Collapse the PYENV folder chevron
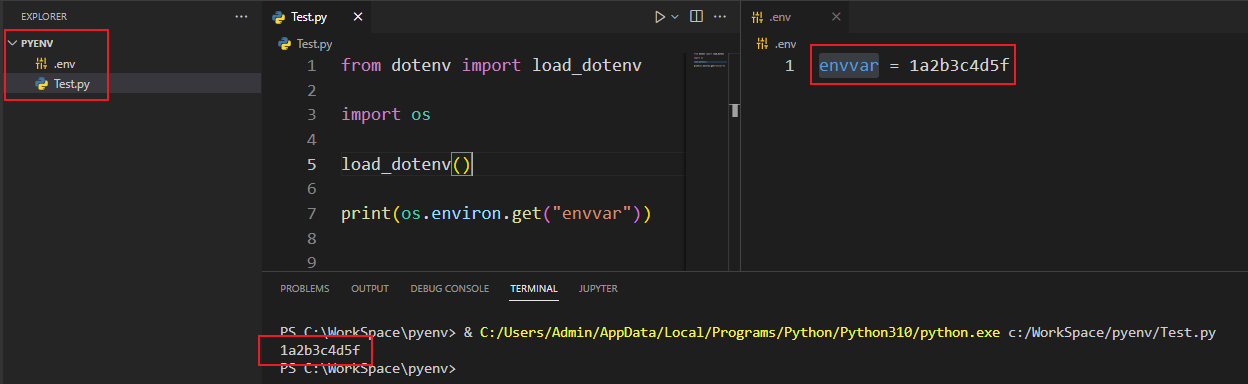 coord(13,44)
